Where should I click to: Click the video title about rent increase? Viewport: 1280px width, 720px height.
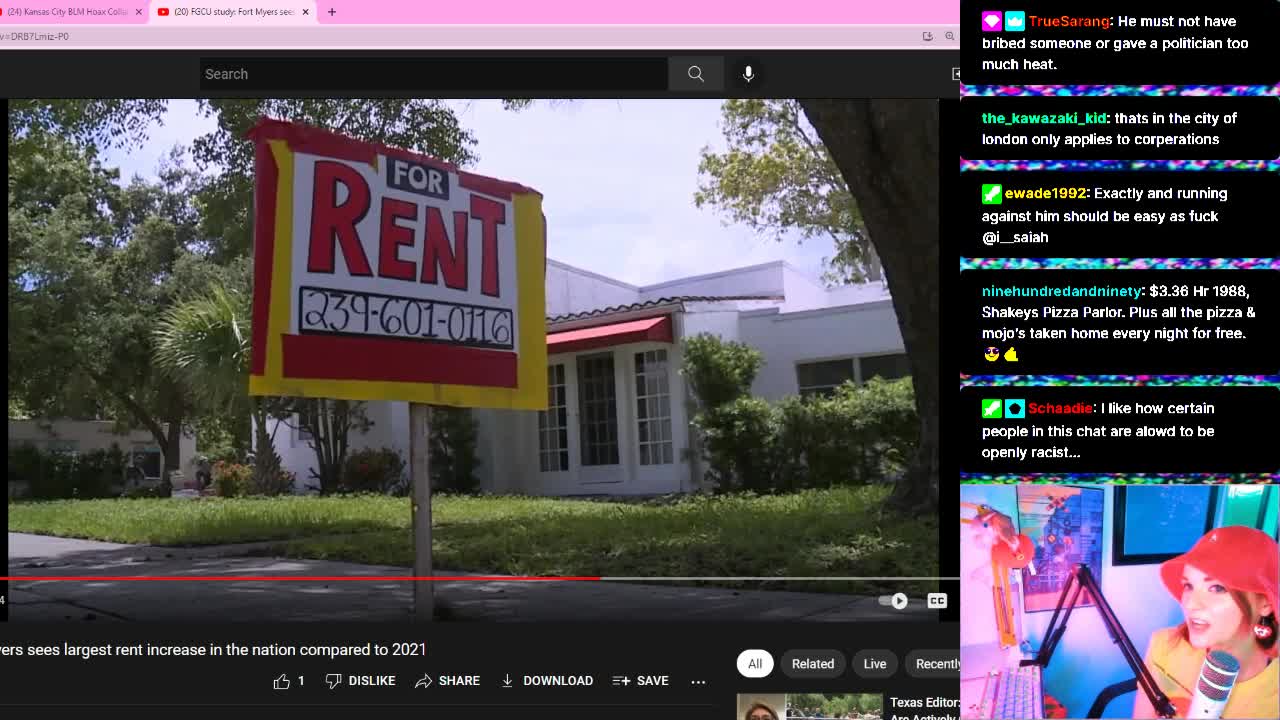pos(213,650)
